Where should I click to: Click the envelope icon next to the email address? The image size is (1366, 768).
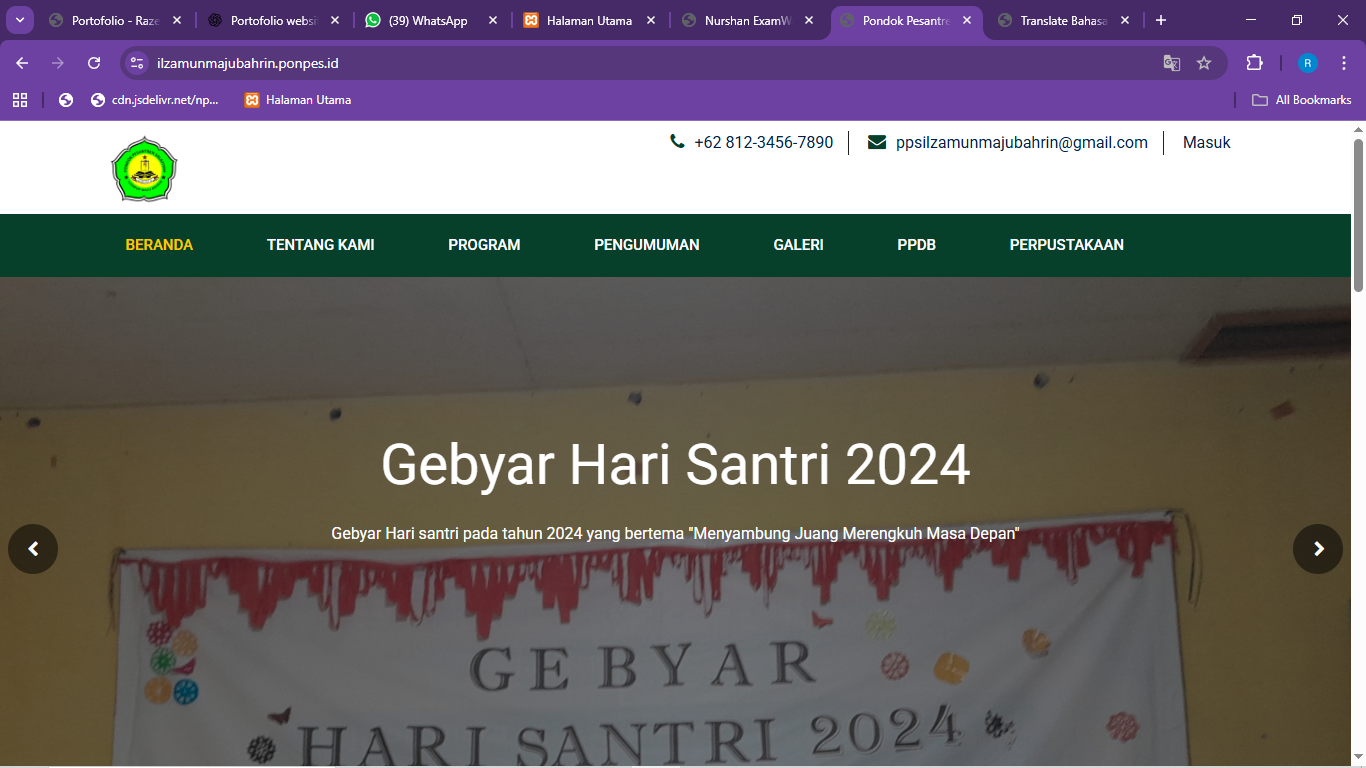877,142
